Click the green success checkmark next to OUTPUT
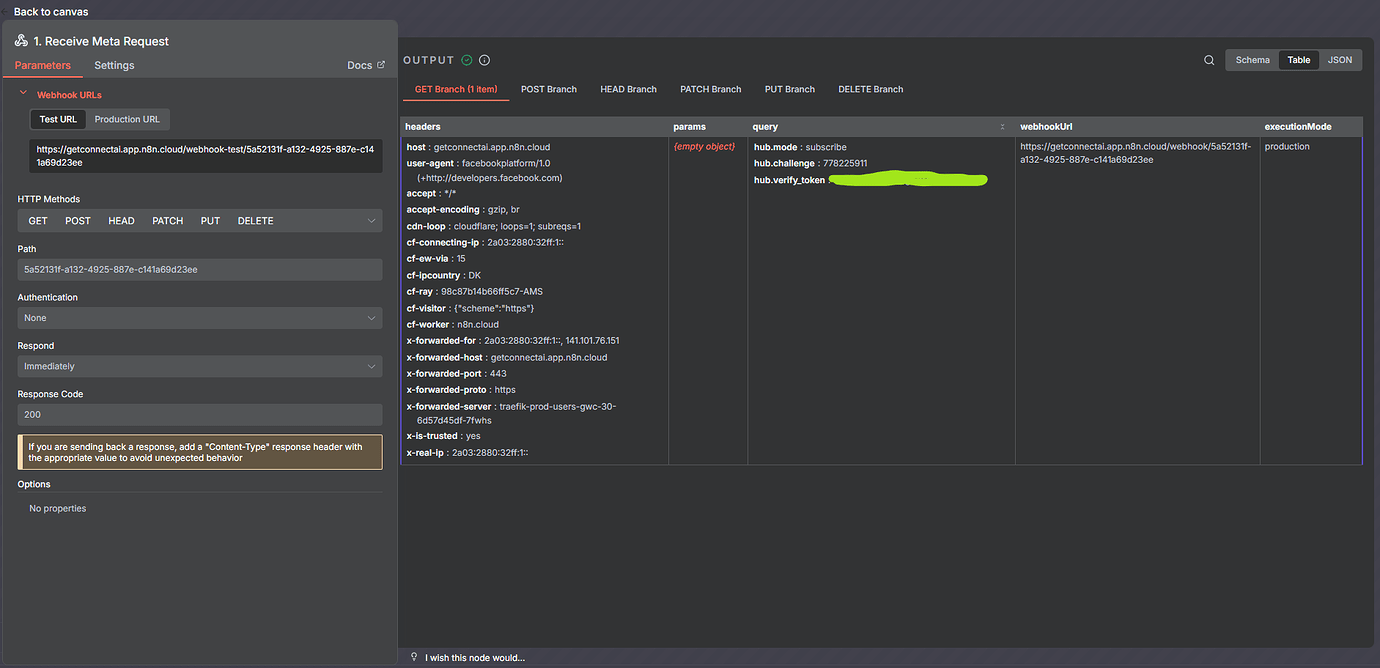Image resolution: width=1380 pixels, height=668 pixels. (466, 59)
